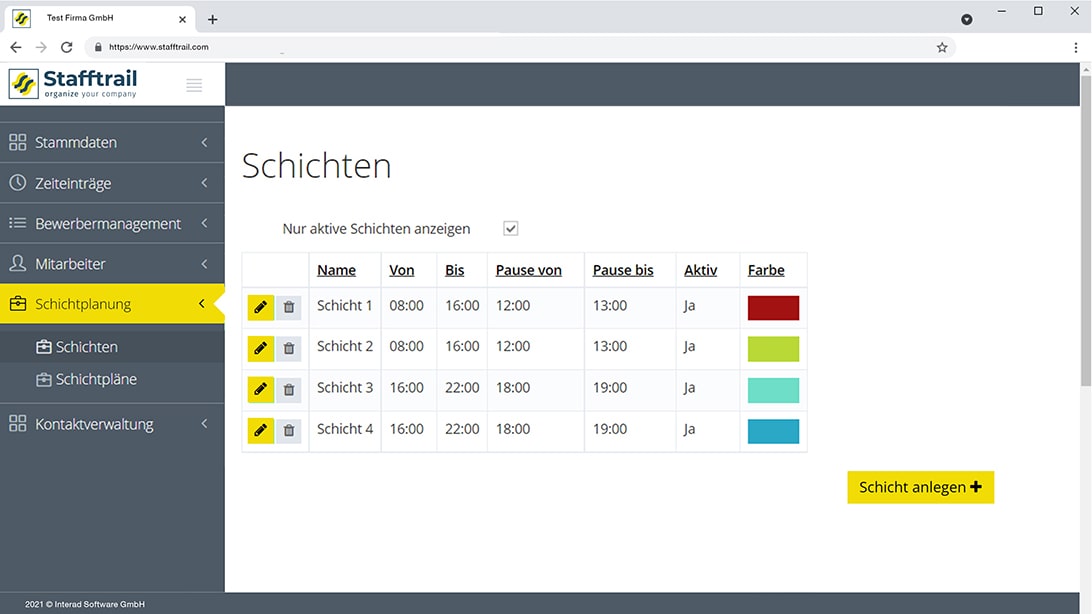Expand the Kontaktverwaltung chevron

point(204,423)
